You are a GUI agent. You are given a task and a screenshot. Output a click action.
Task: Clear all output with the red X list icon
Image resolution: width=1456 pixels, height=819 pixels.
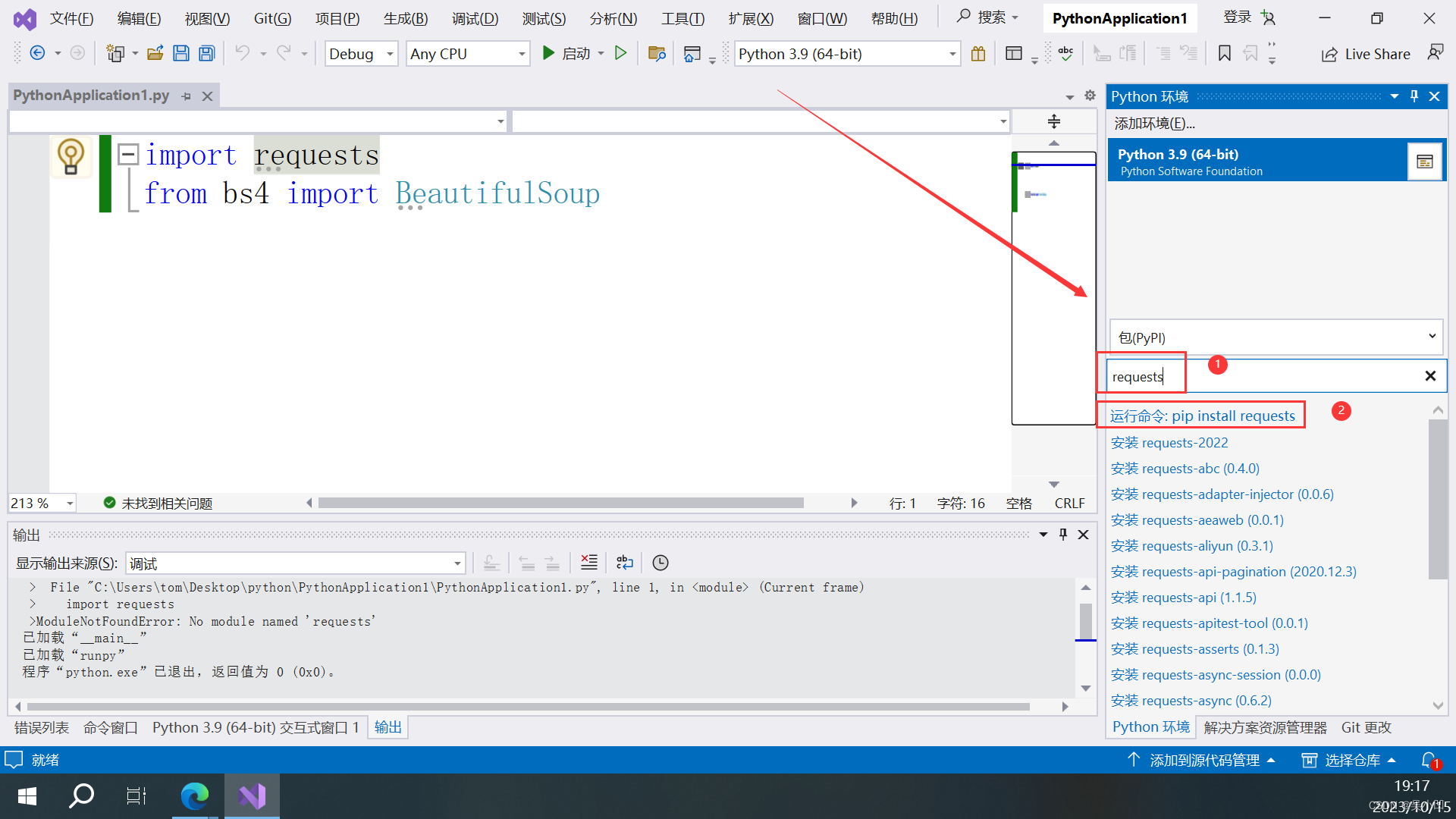click(588, 563)
